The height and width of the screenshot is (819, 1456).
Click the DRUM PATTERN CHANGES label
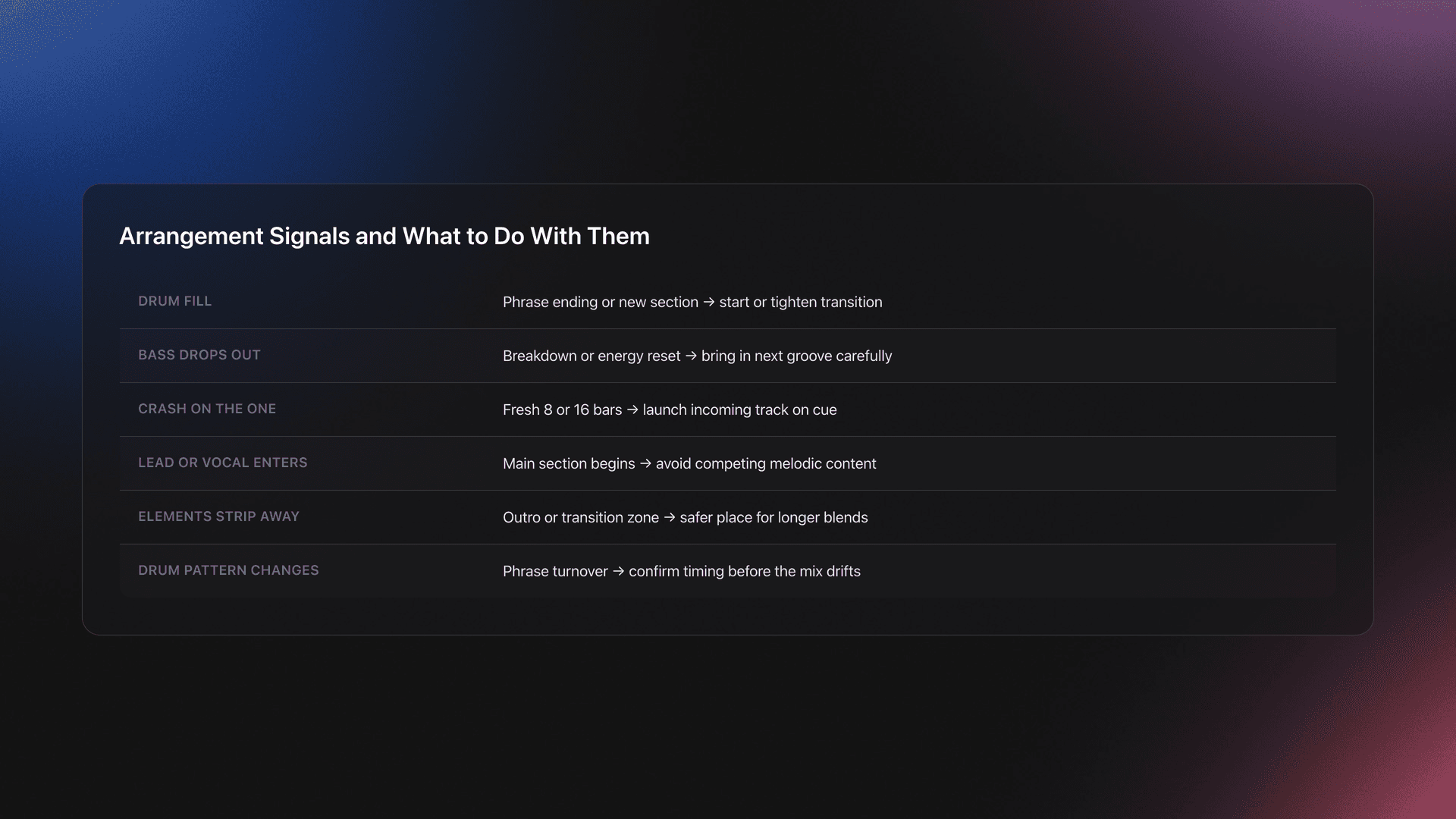[228, 570]
